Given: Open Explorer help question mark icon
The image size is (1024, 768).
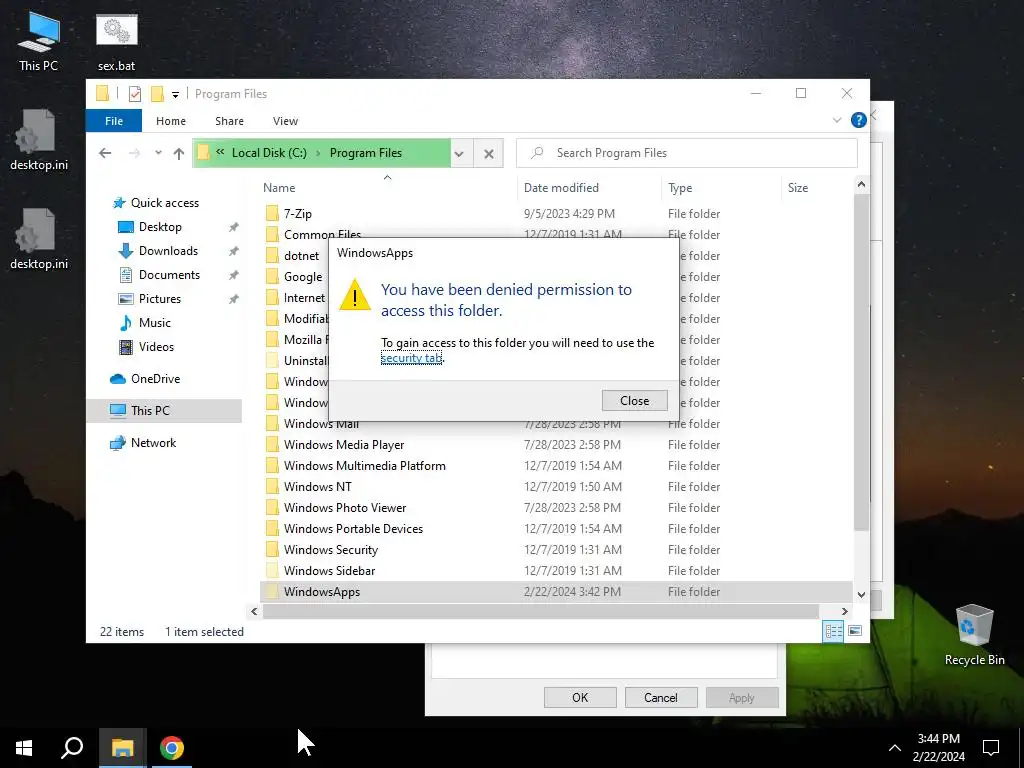Looking at the screenshot, I should click(858, 120).
